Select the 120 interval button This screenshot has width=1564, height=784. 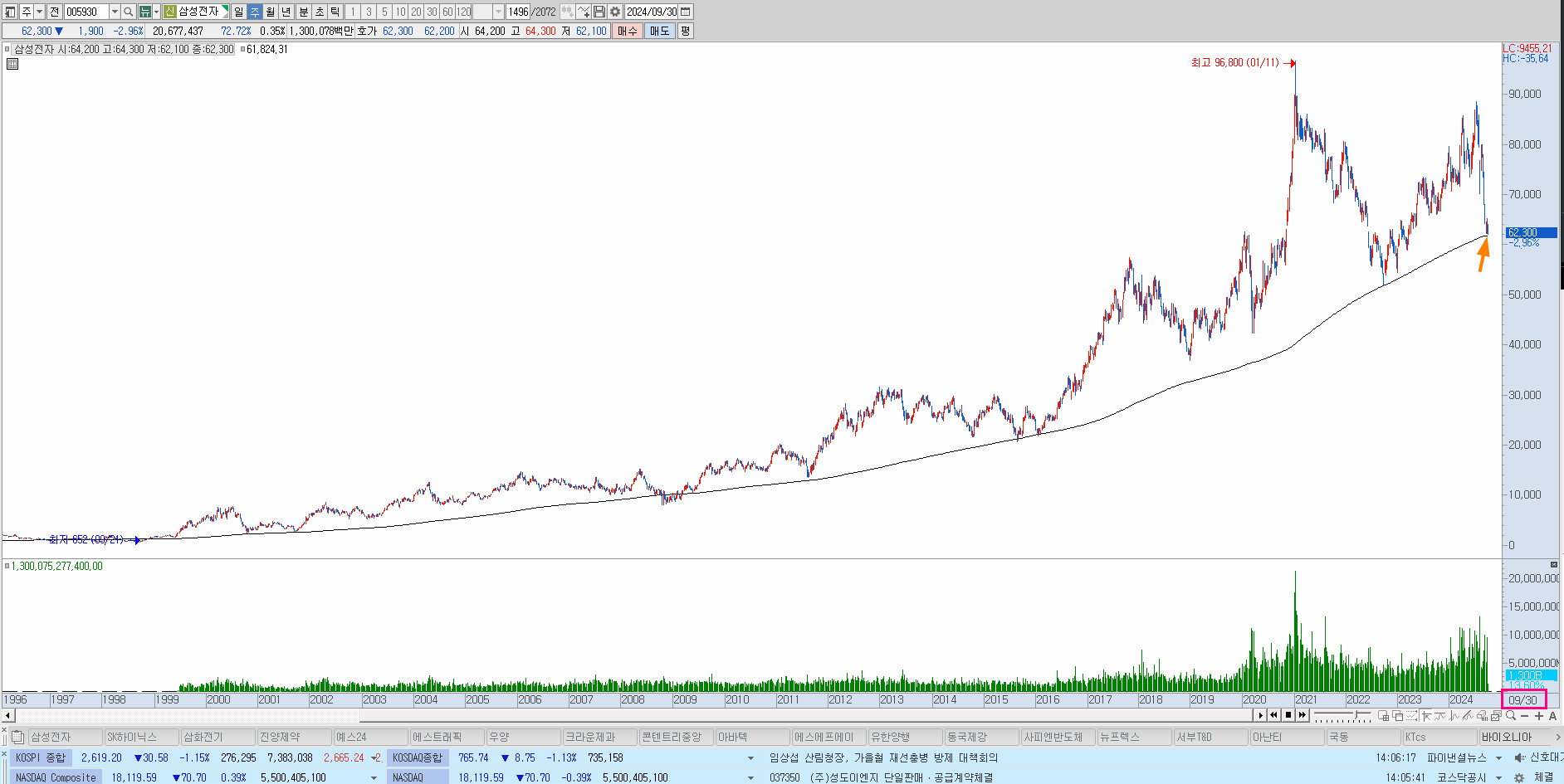463,12
